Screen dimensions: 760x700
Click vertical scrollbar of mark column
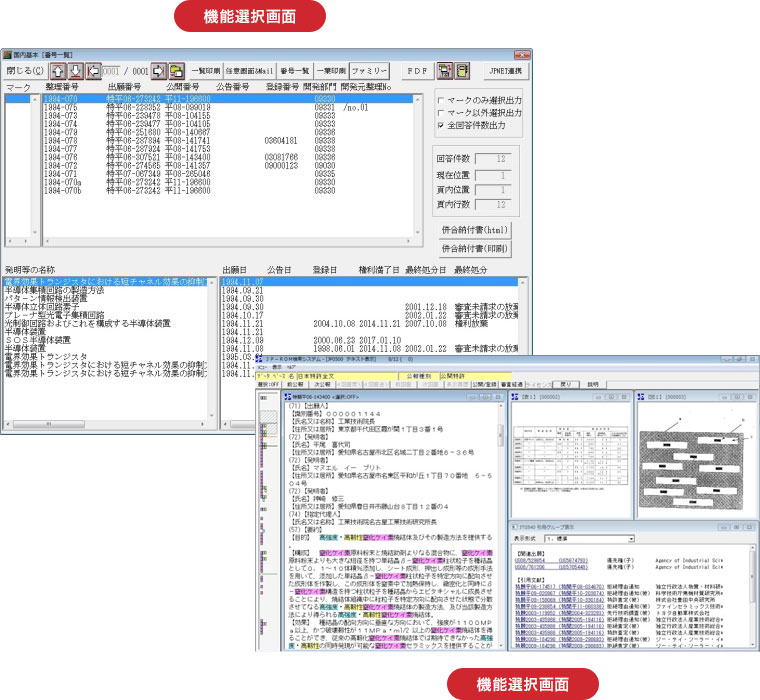click(x=34, y=166)
